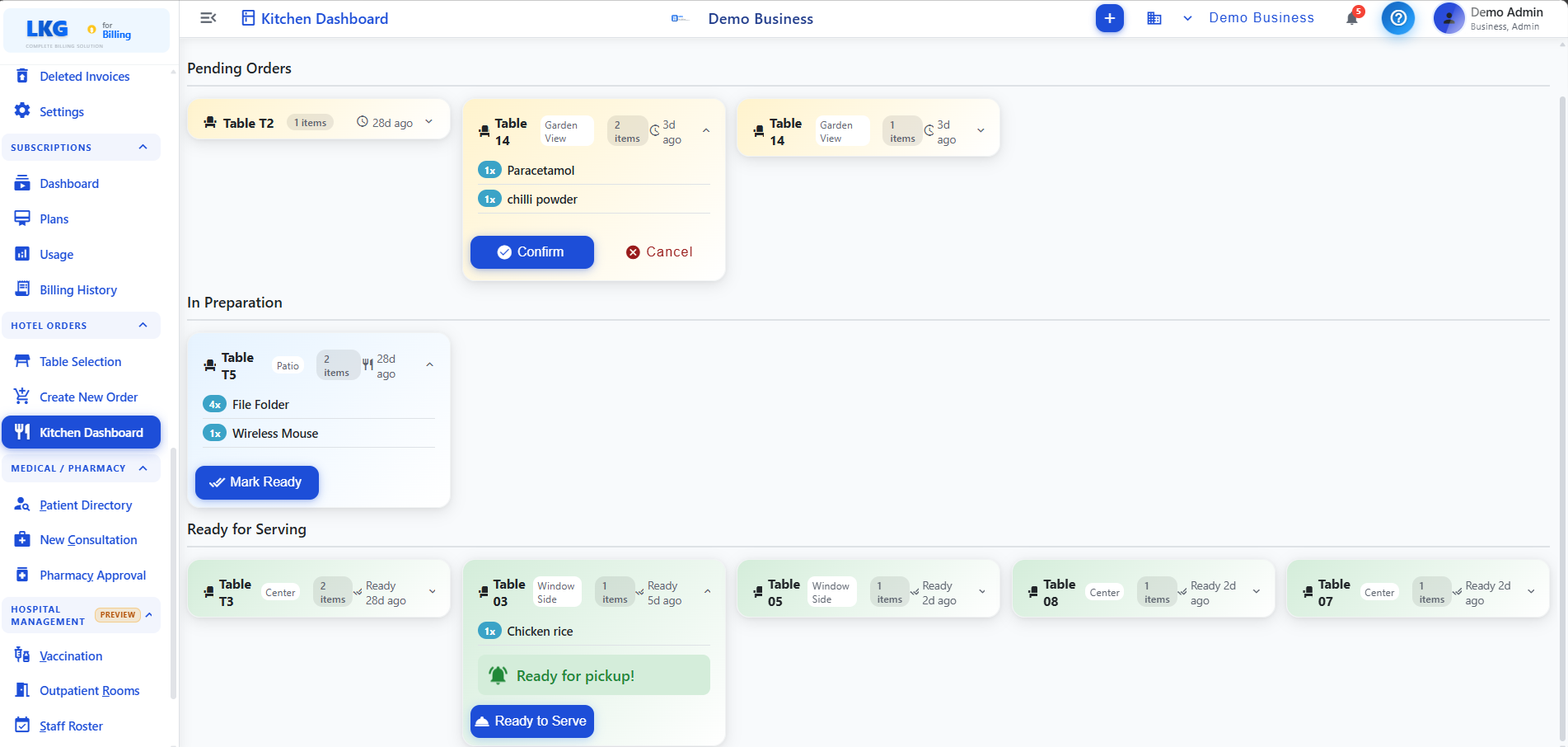Image resolution: width=1568 pixels, height=747 pixels.
Task: Click the Billing History receipt icon
Action: coord(22,289)
